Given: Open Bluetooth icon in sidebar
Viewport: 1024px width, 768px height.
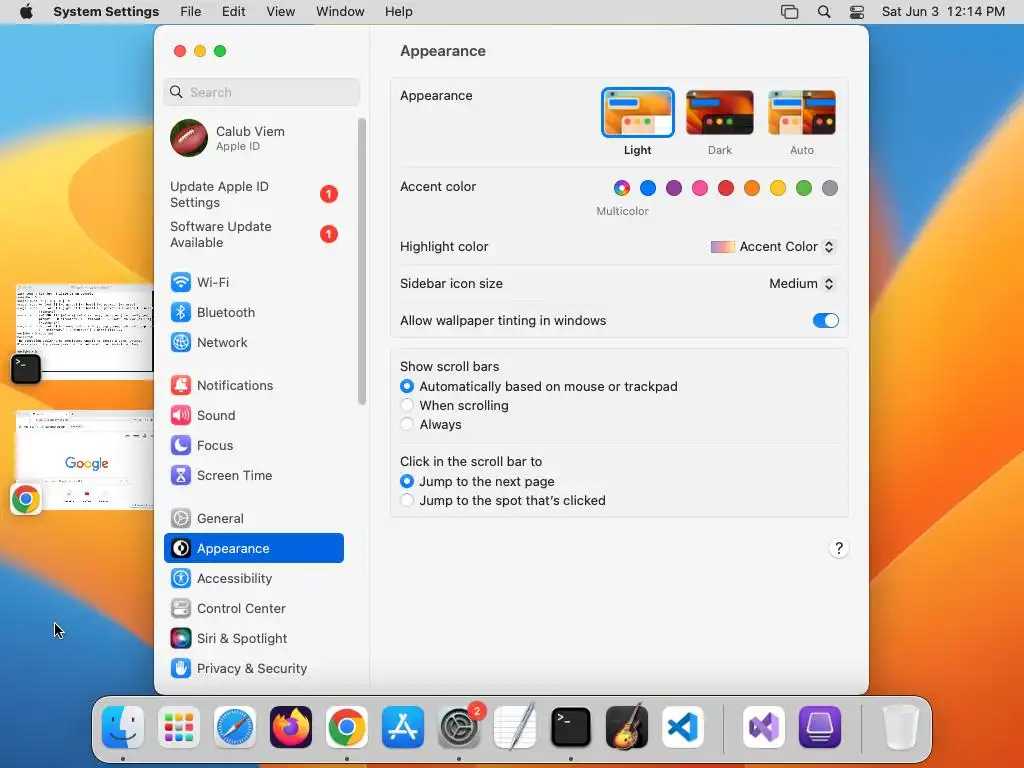Looking at the screenshot, I should pos(180,312).
